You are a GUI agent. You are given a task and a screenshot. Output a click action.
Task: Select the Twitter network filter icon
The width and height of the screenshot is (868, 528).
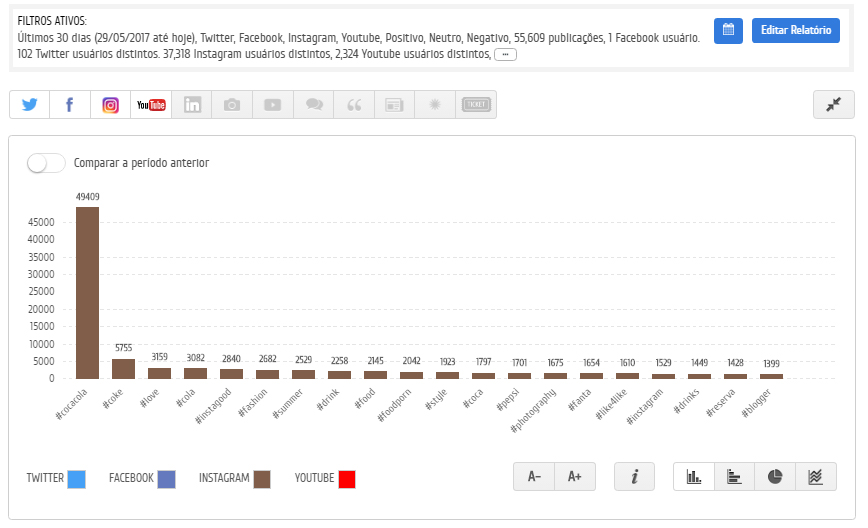[x=29, y=105]
